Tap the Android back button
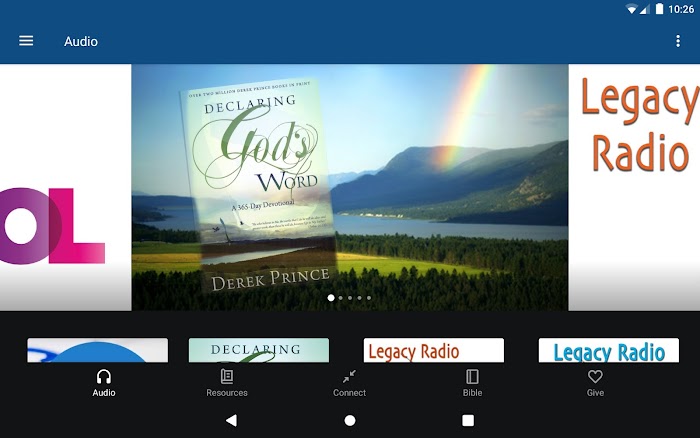Viewport: 700px width, 438px height. 231,420
